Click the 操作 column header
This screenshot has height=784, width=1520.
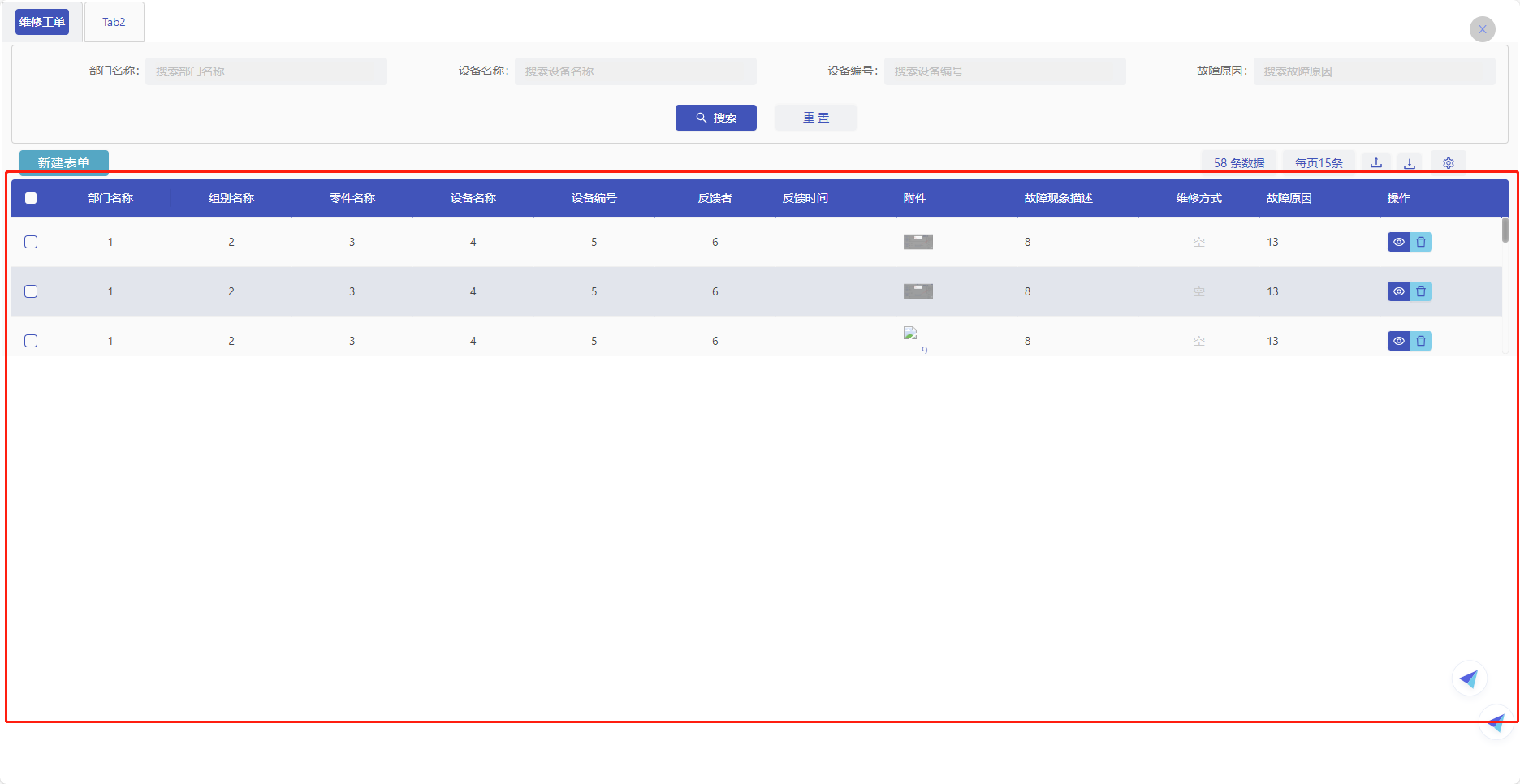point(1399,198)
